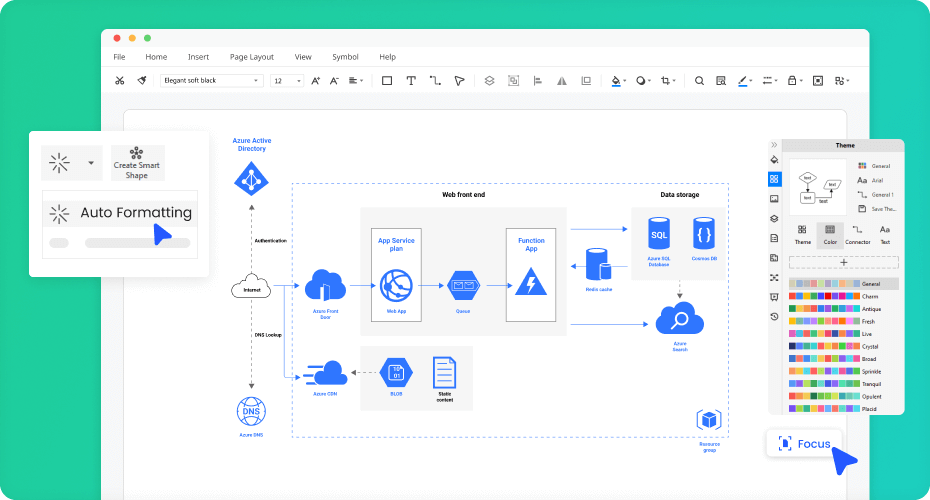Viewport: 930px width, 500px height.
Task: Open the Fill bucket icon in the side panel strip
Action: 774,160
